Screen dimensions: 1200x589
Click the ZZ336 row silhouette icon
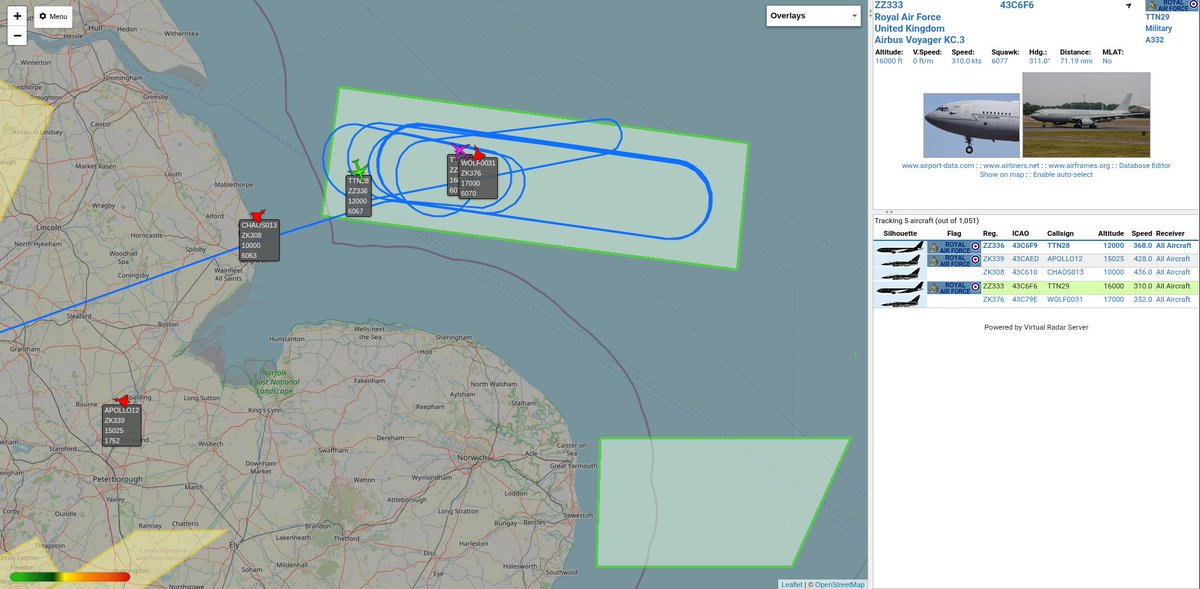(900, 246)
